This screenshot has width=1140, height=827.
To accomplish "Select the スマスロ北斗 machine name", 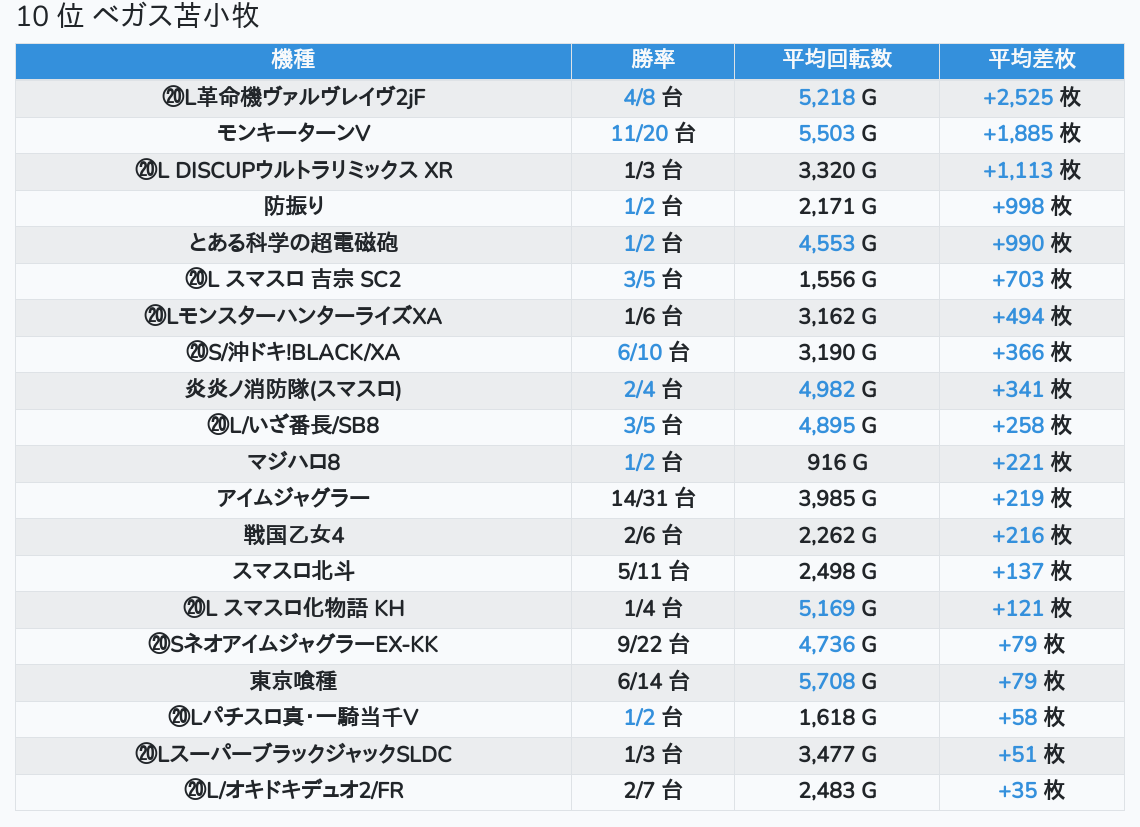I will click(293, 571).
